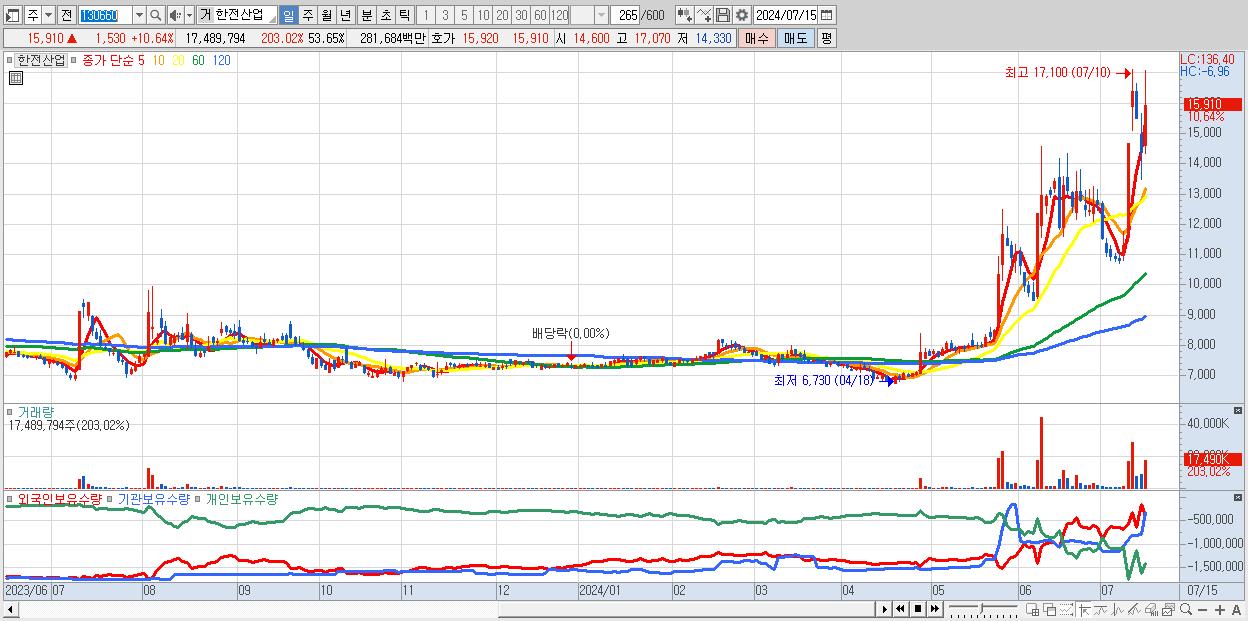Expand the 주 market type dropdown arrow
This screenshot has height=621, width=1248.
point(48,15)
